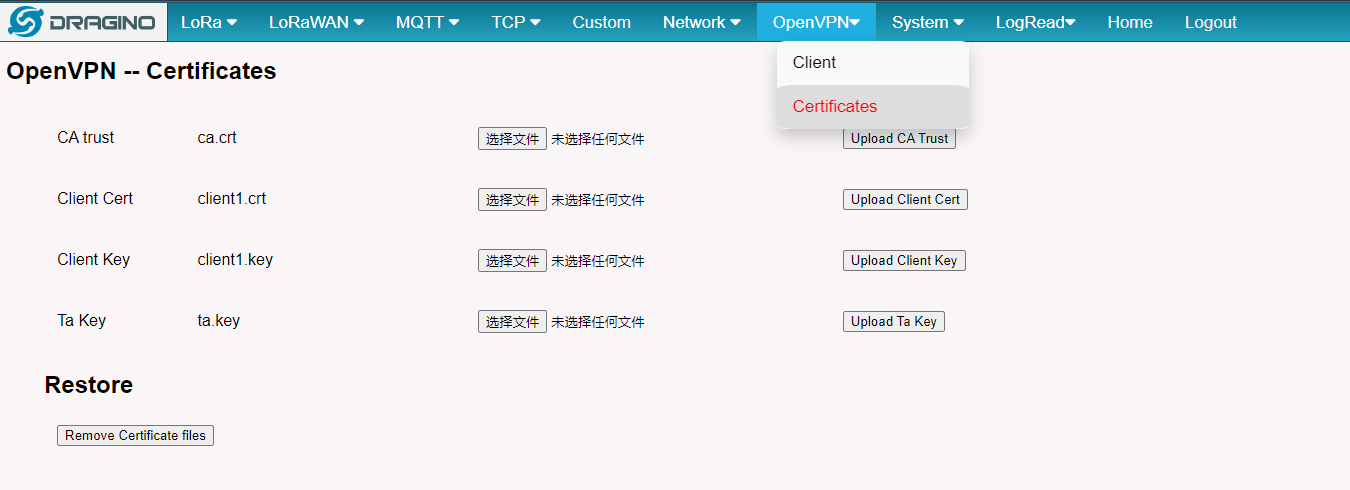Viewport: 1350px width, 490px height.
Task: Open the System dropdown menu
Action: tap(928, 22)
